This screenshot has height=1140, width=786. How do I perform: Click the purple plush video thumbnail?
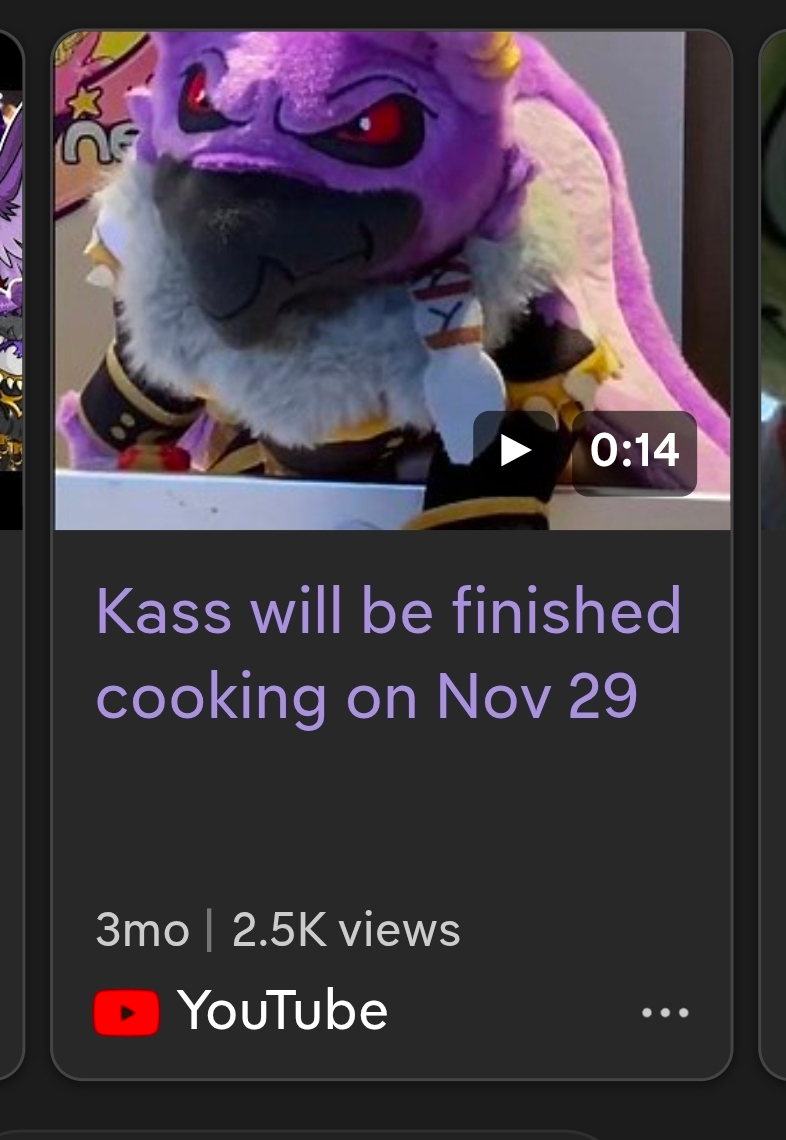pyautogui.click(x=393, y=281)
